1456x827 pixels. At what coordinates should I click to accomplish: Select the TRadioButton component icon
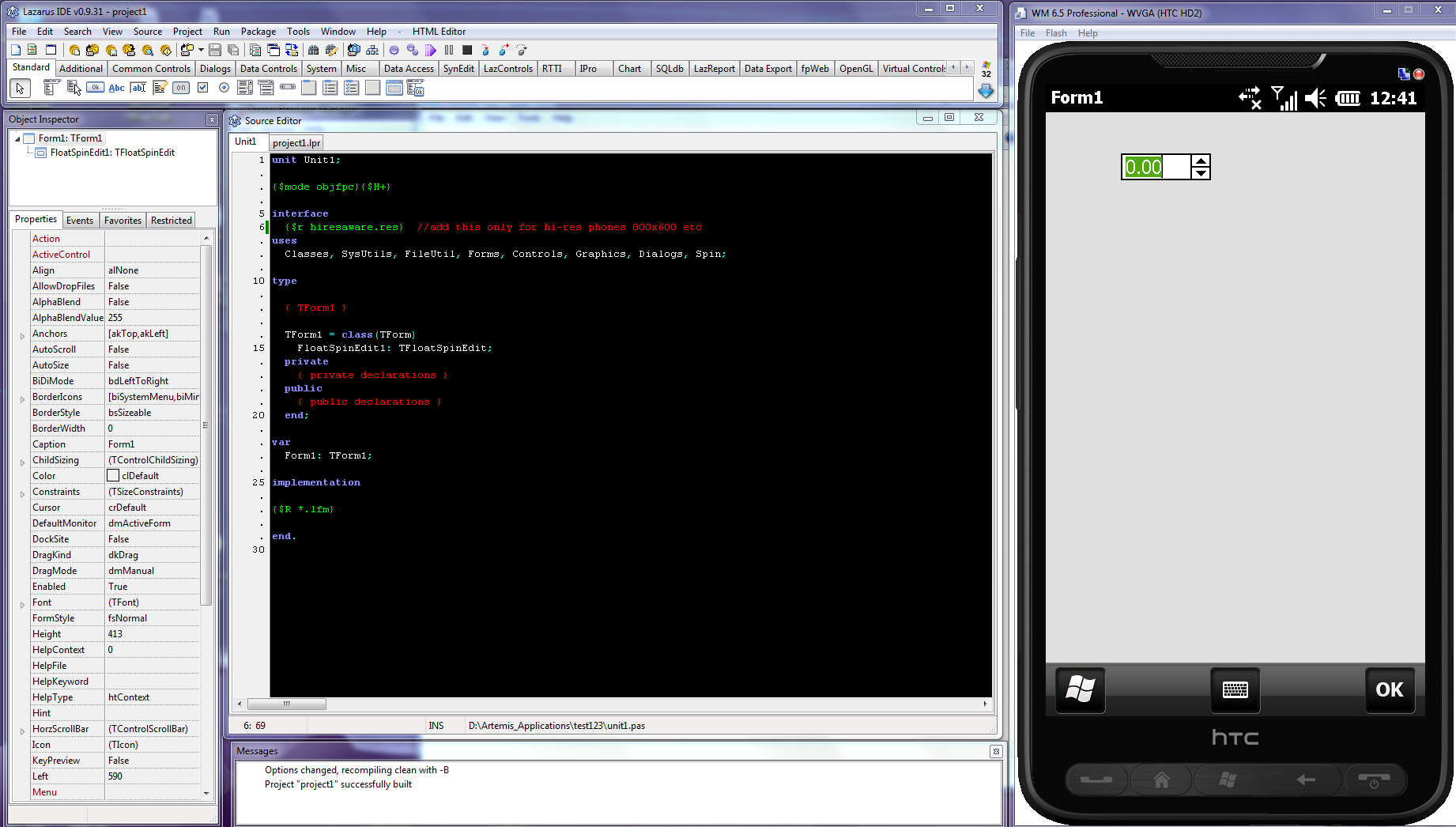click(224, 88)
